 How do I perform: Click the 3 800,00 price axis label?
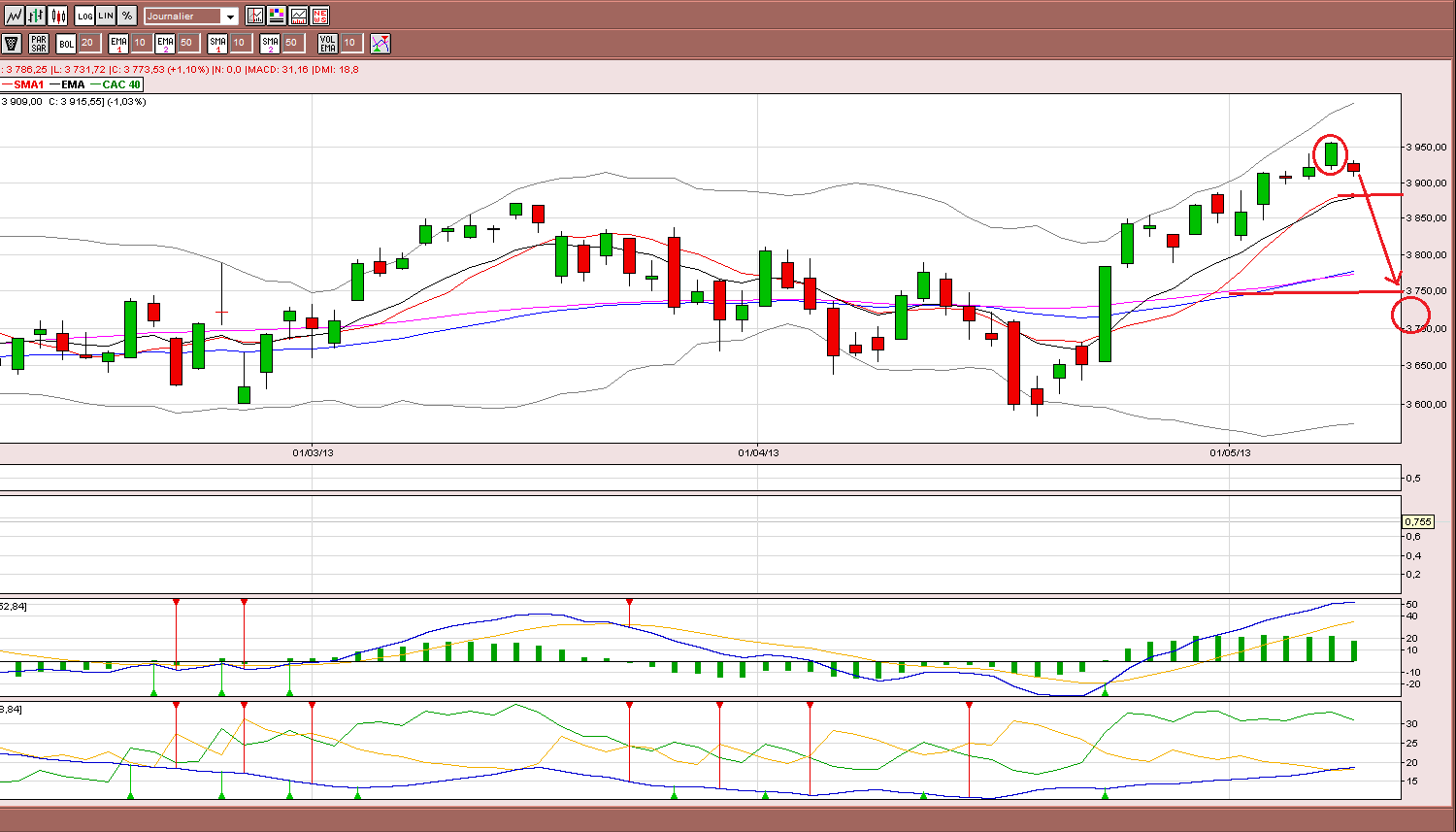pos(1427,255)
